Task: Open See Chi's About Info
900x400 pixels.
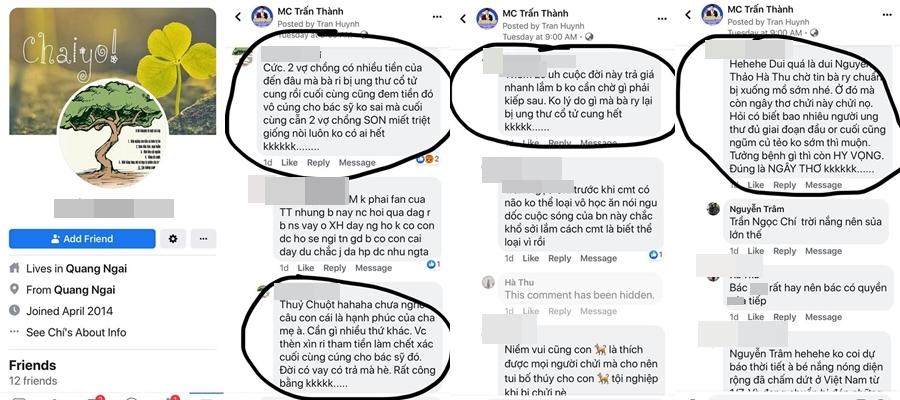Action: pos(76,332)
